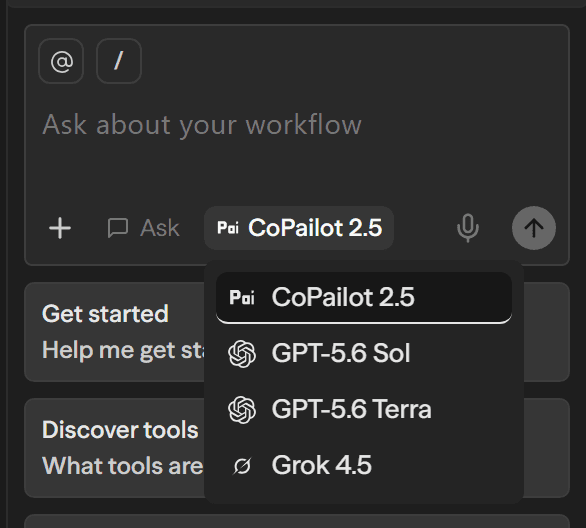586x528 pixels.
Task: Send message with up arrow button
Action: (534, 228)
